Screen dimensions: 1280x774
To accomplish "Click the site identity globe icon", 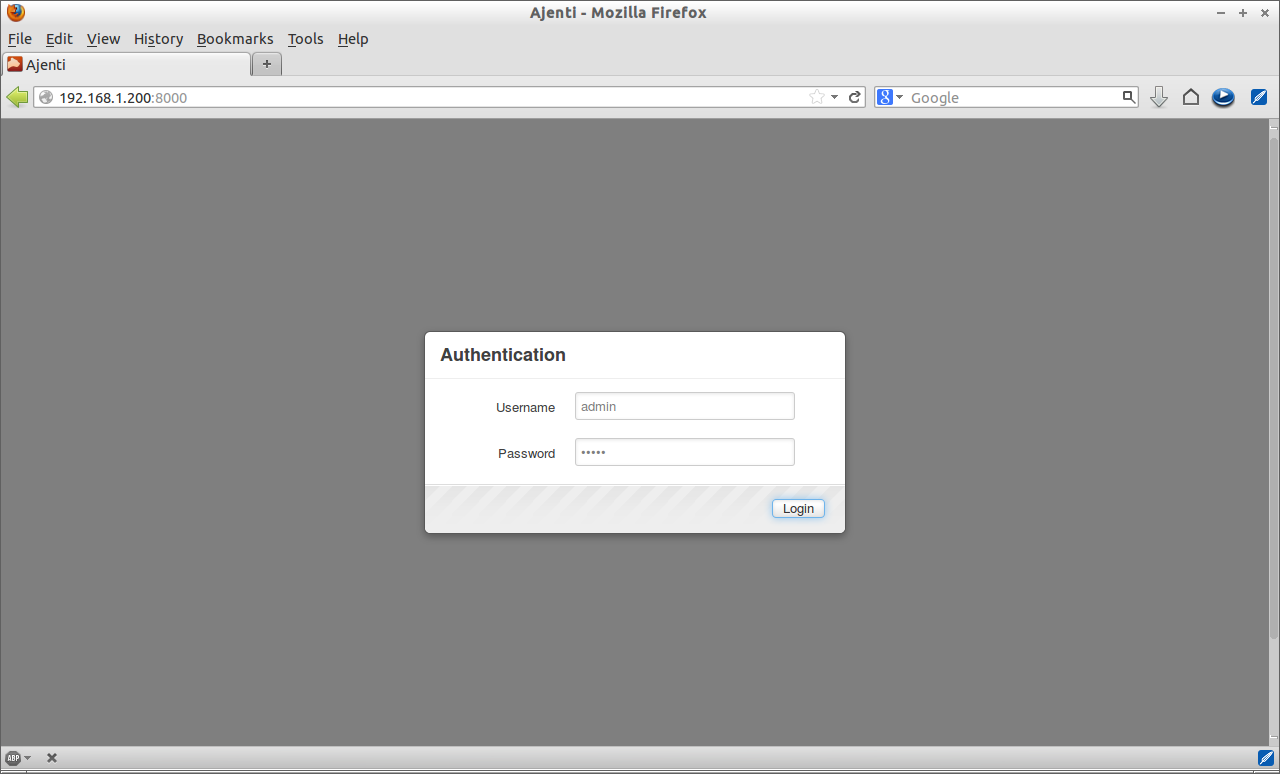I will click(46, 97).
